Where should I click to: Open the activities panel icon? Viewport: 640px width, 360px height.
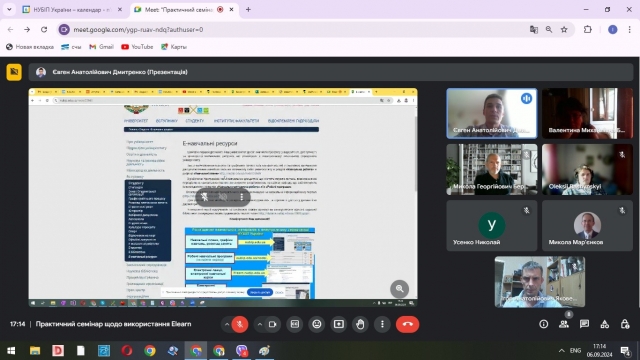point(605,324)
